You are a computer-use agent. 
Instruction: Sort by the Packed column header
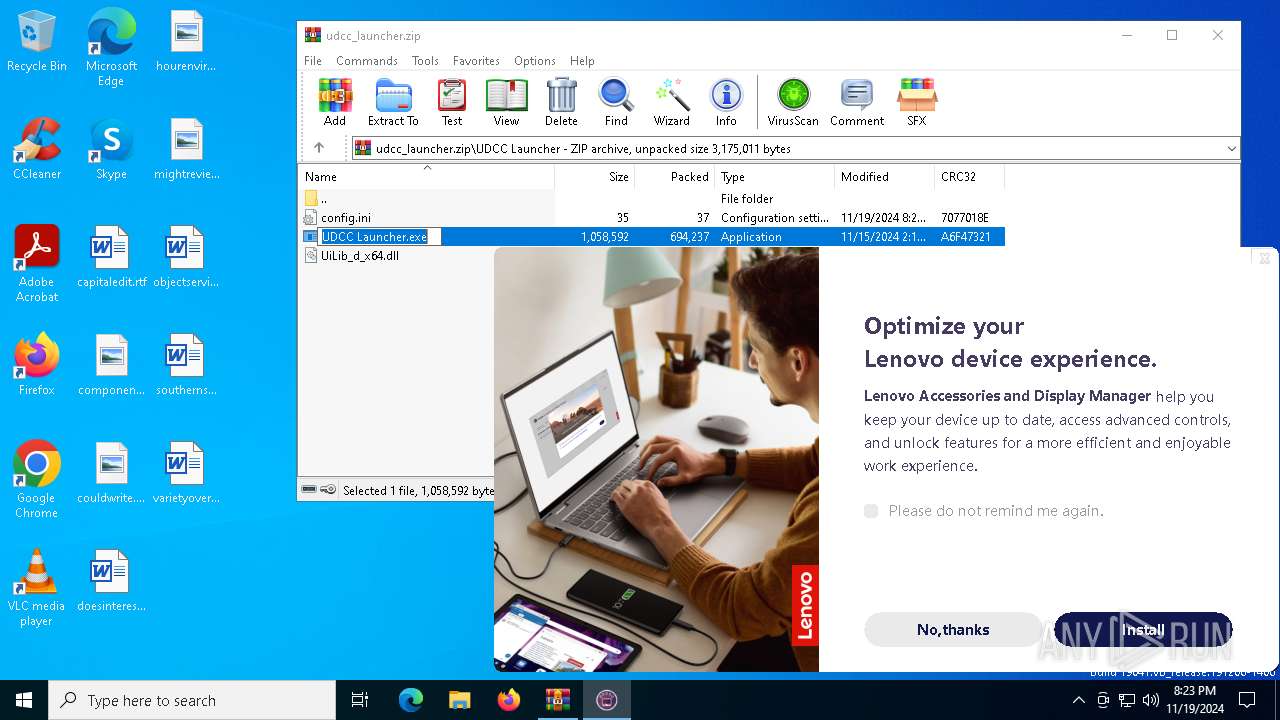(x=675, y=177)
